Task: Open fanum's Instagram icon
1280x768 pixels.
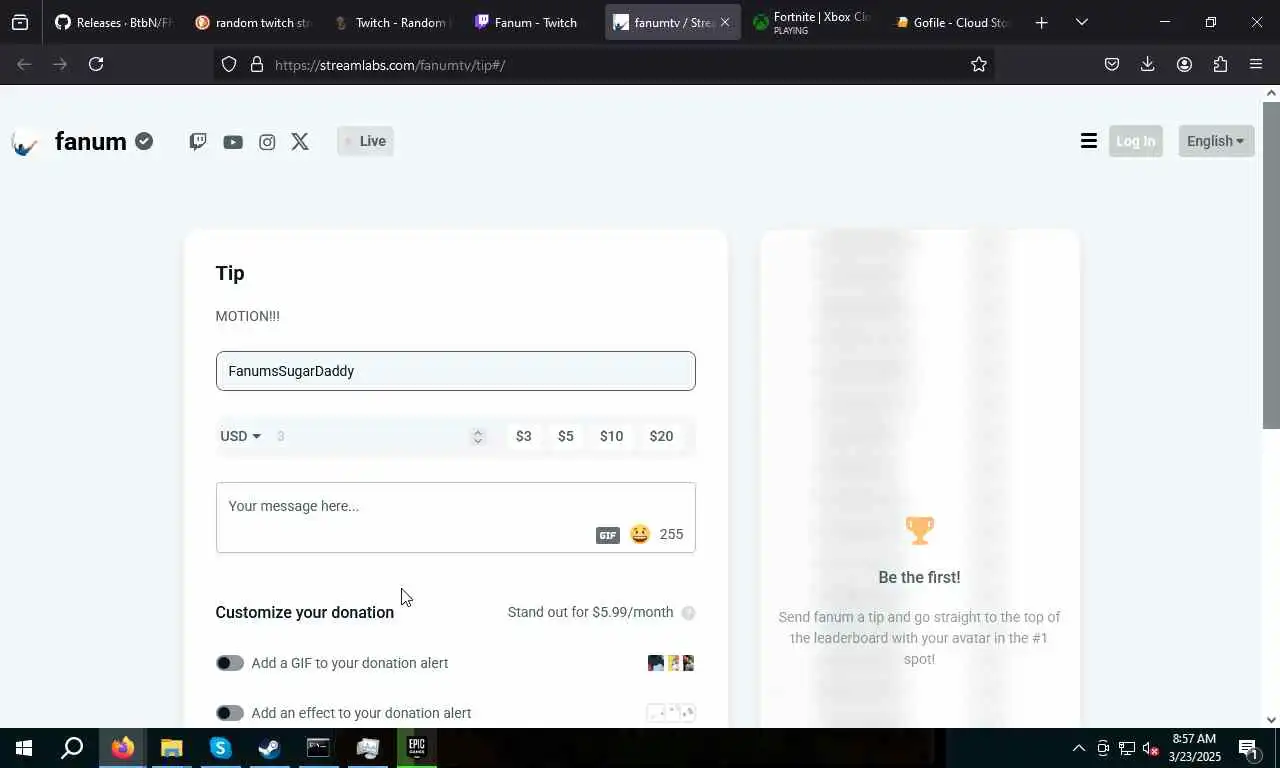Action: point(267,142)
